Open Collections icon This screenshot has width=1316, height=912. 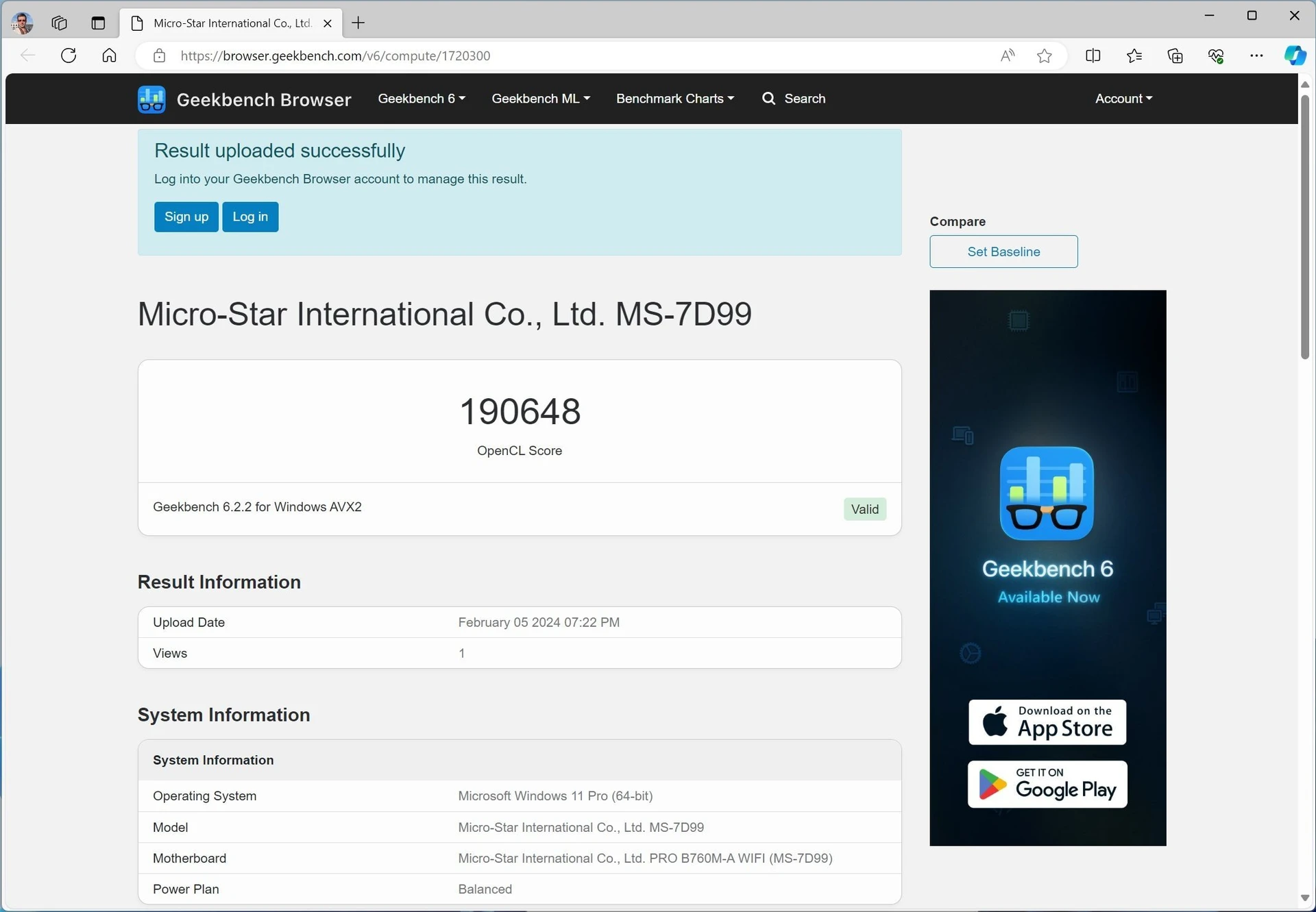tap(1175, 56)
